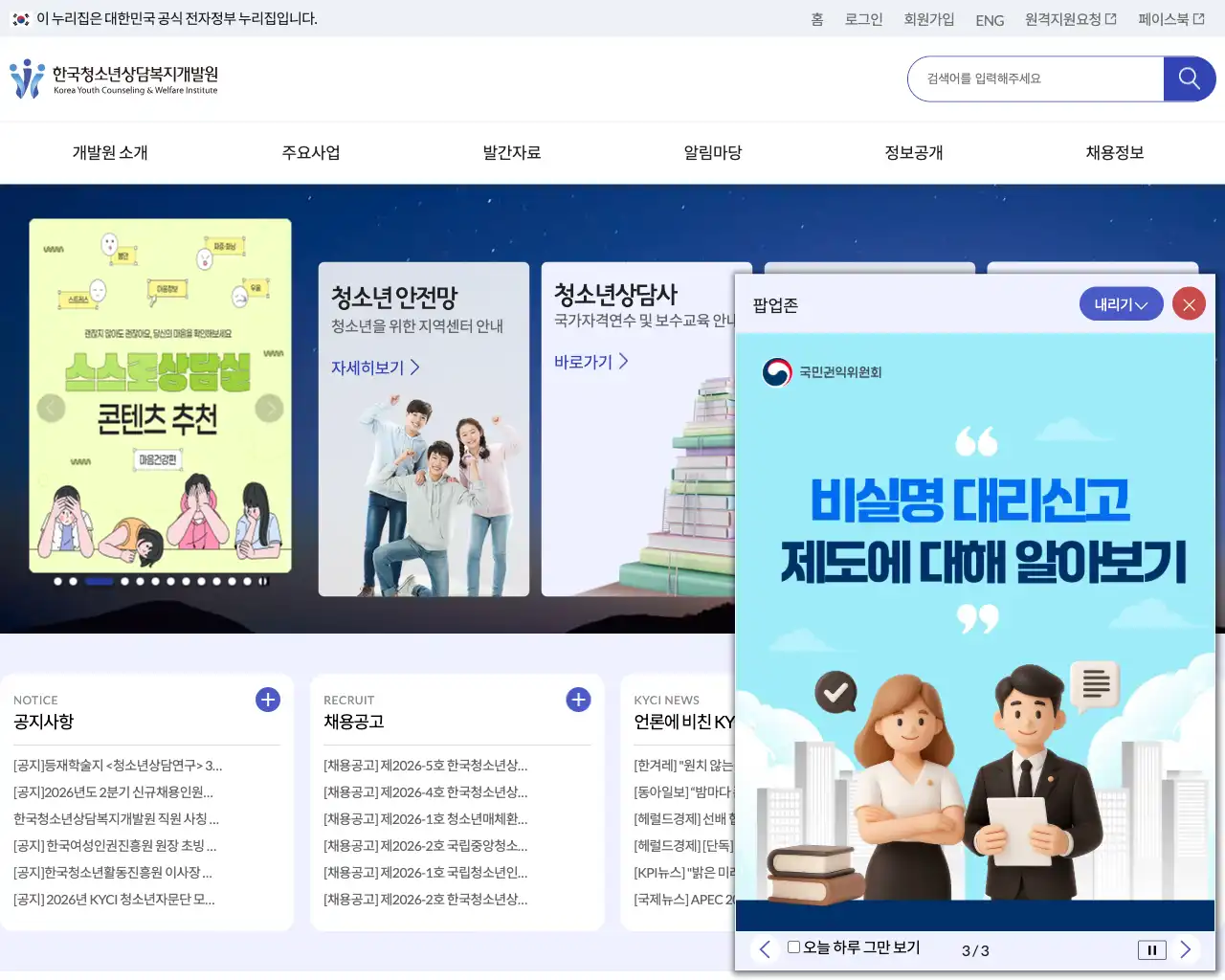Pause the left banner carousel
1225x980 pixels.
coord(263,581)
